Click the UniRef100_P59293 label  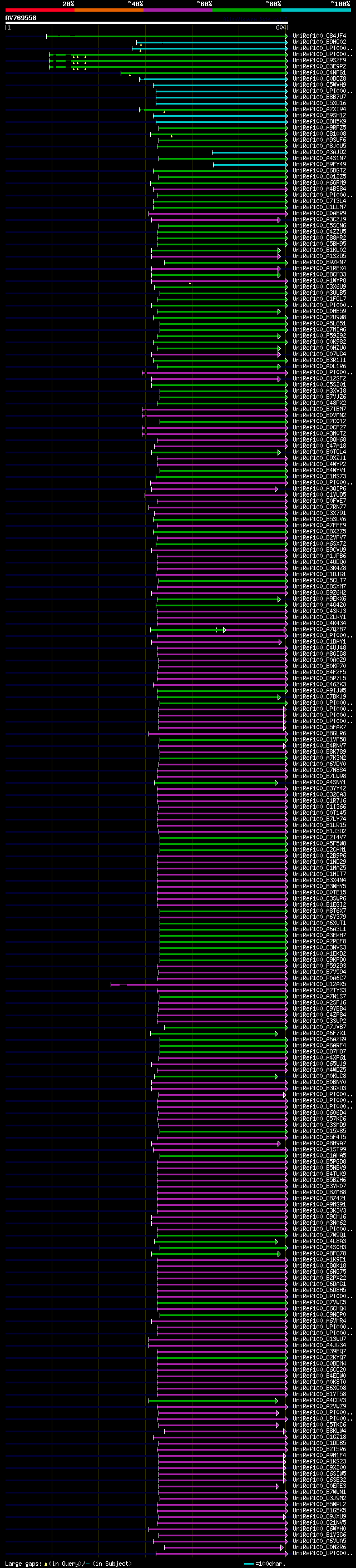coord(319,966)
